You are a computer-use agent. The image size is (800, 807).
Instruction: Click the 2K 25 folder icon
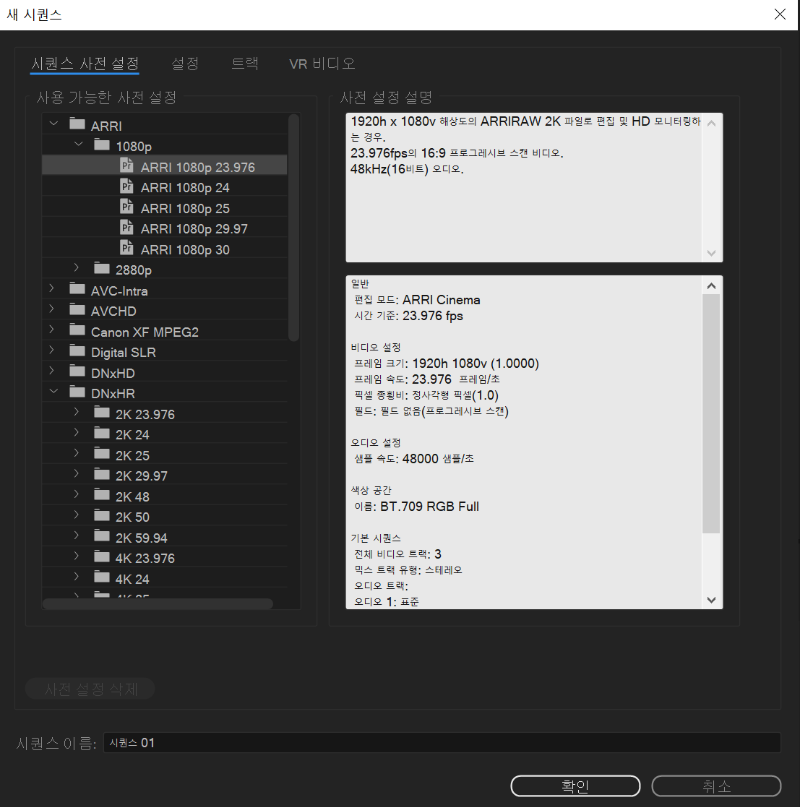[102, 453]
